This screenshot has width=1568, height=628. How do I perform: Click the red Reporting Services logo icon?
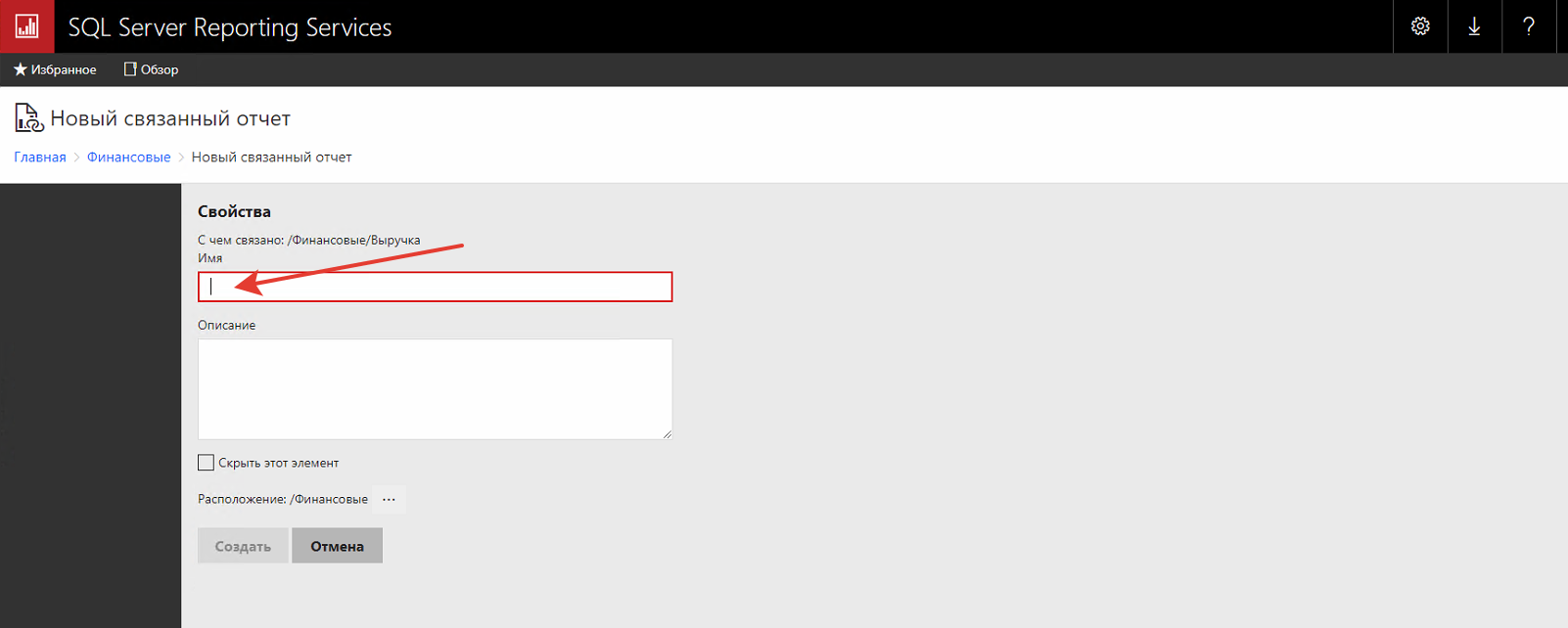point(26,26)
